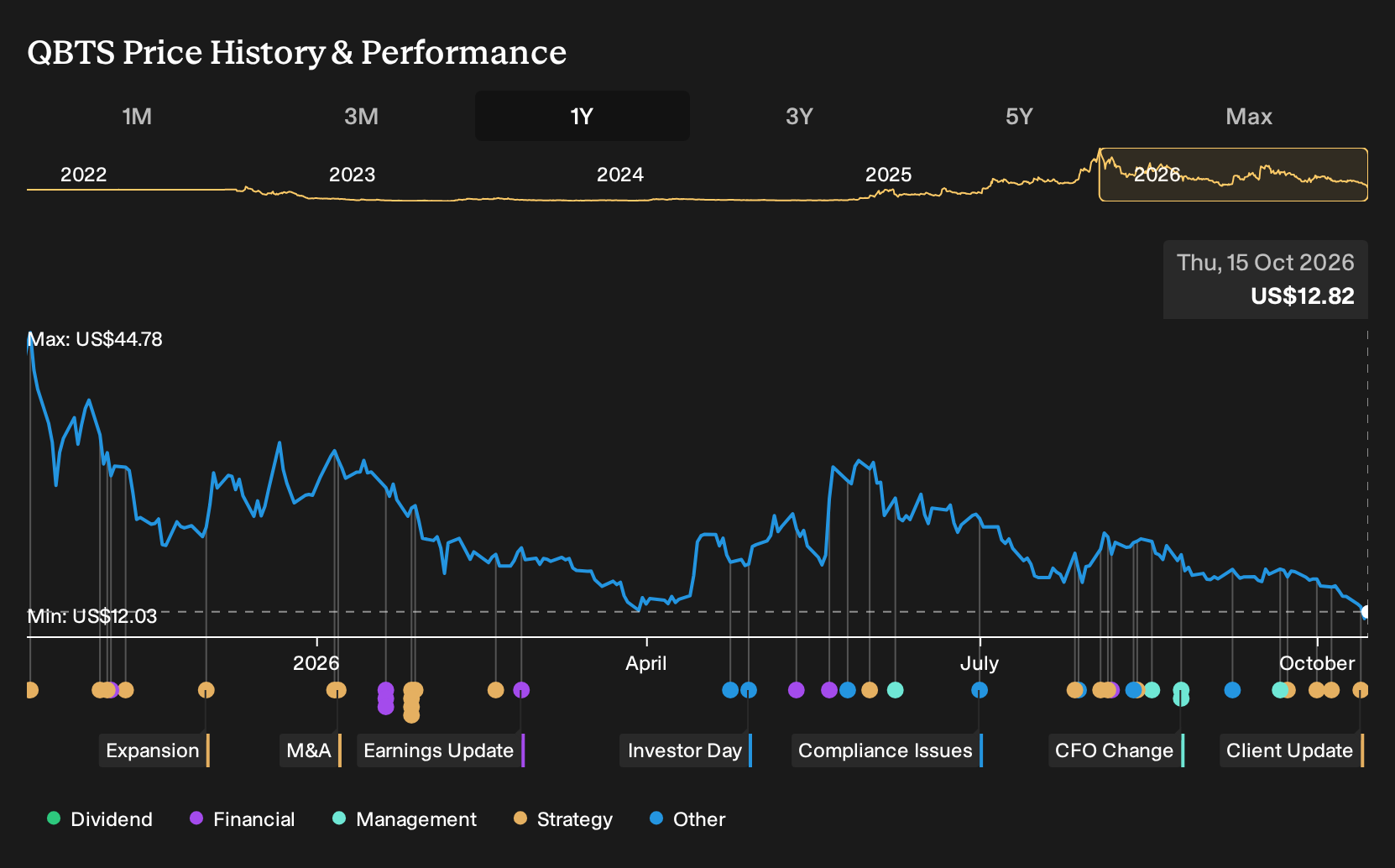Click the first orange event dot at chart start
Screen dimensions: 1395x868
[x=30, y=690]
